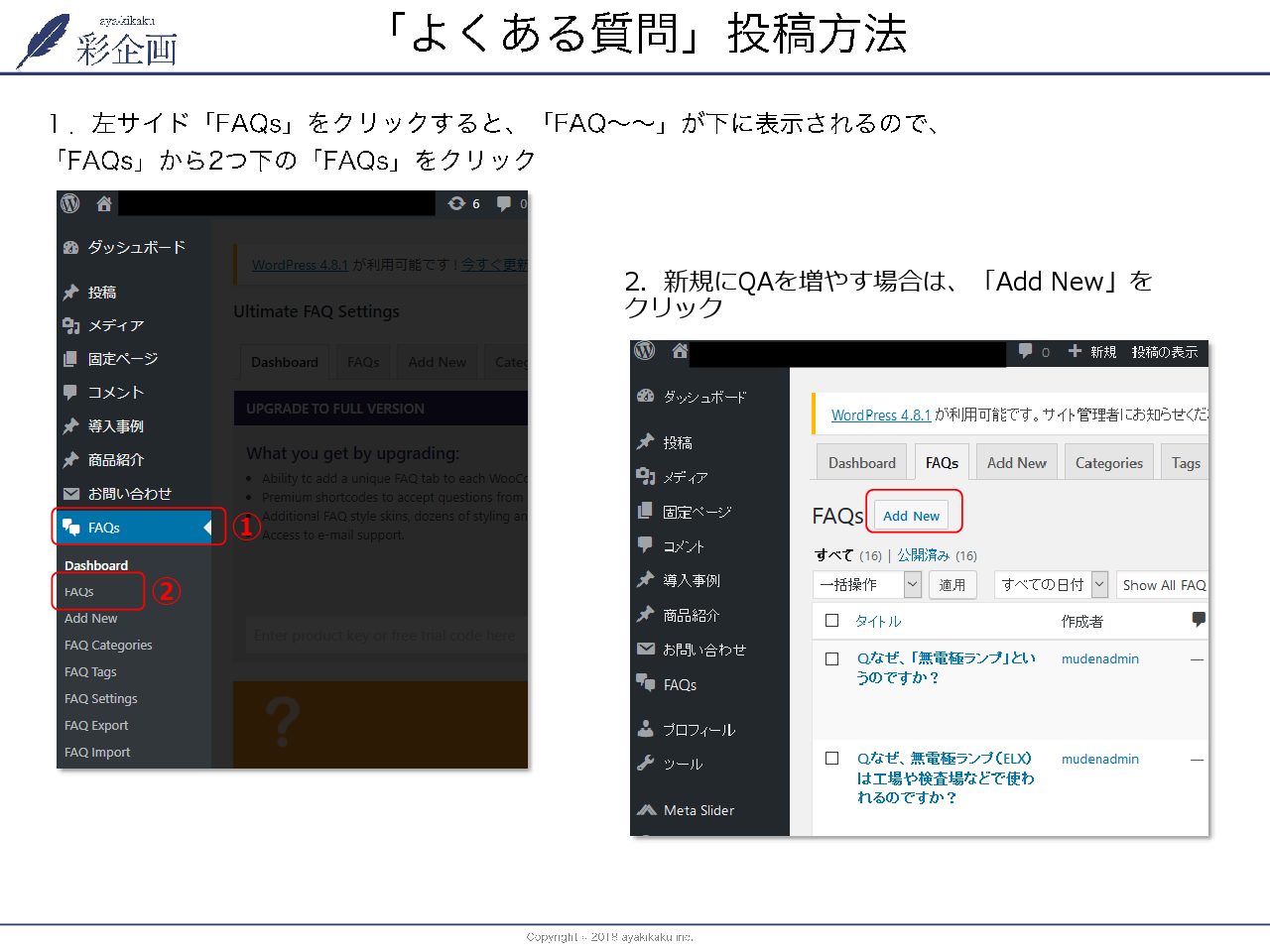
Task: Click product key input field in left screenshot
Action: coord(386,635)
